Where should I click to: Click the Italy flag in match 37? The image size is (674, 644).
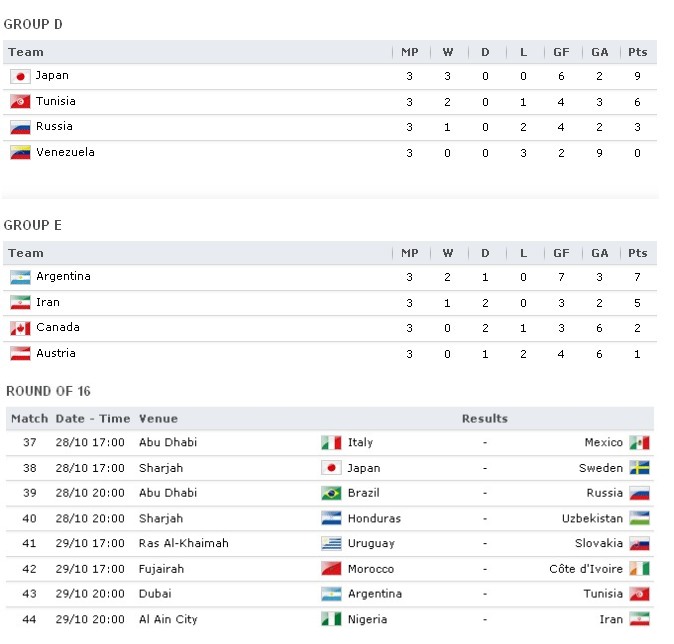tap(331, 442)
